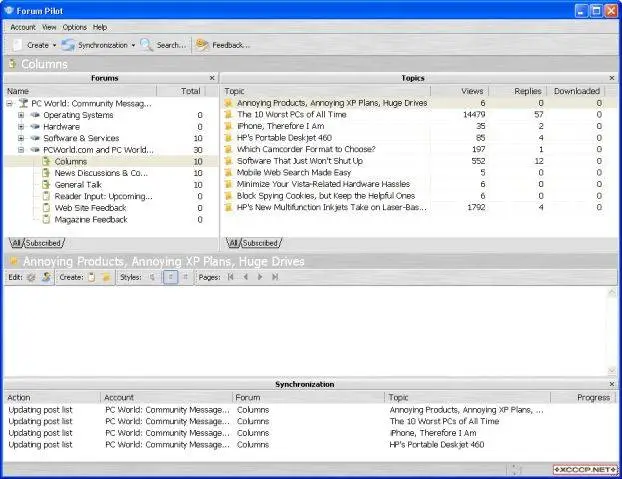Select the first Styles icon
The width and height of the screenshot is (622, 479).
coord(152,277)
